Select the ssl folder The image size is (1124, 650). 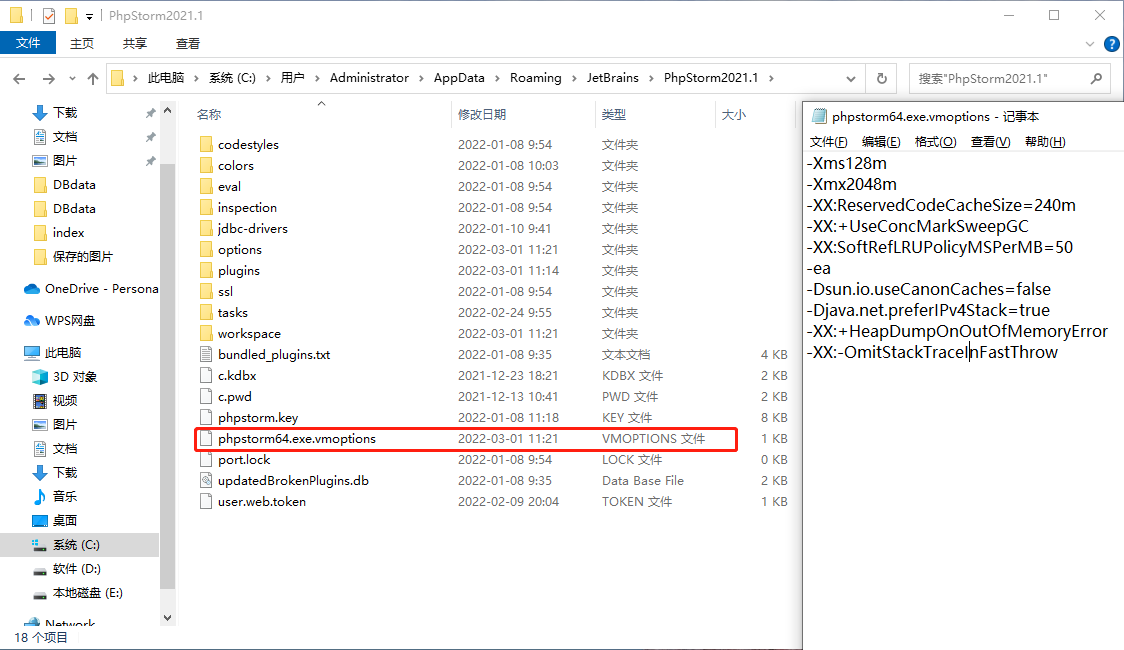click(x=225, y=292)
